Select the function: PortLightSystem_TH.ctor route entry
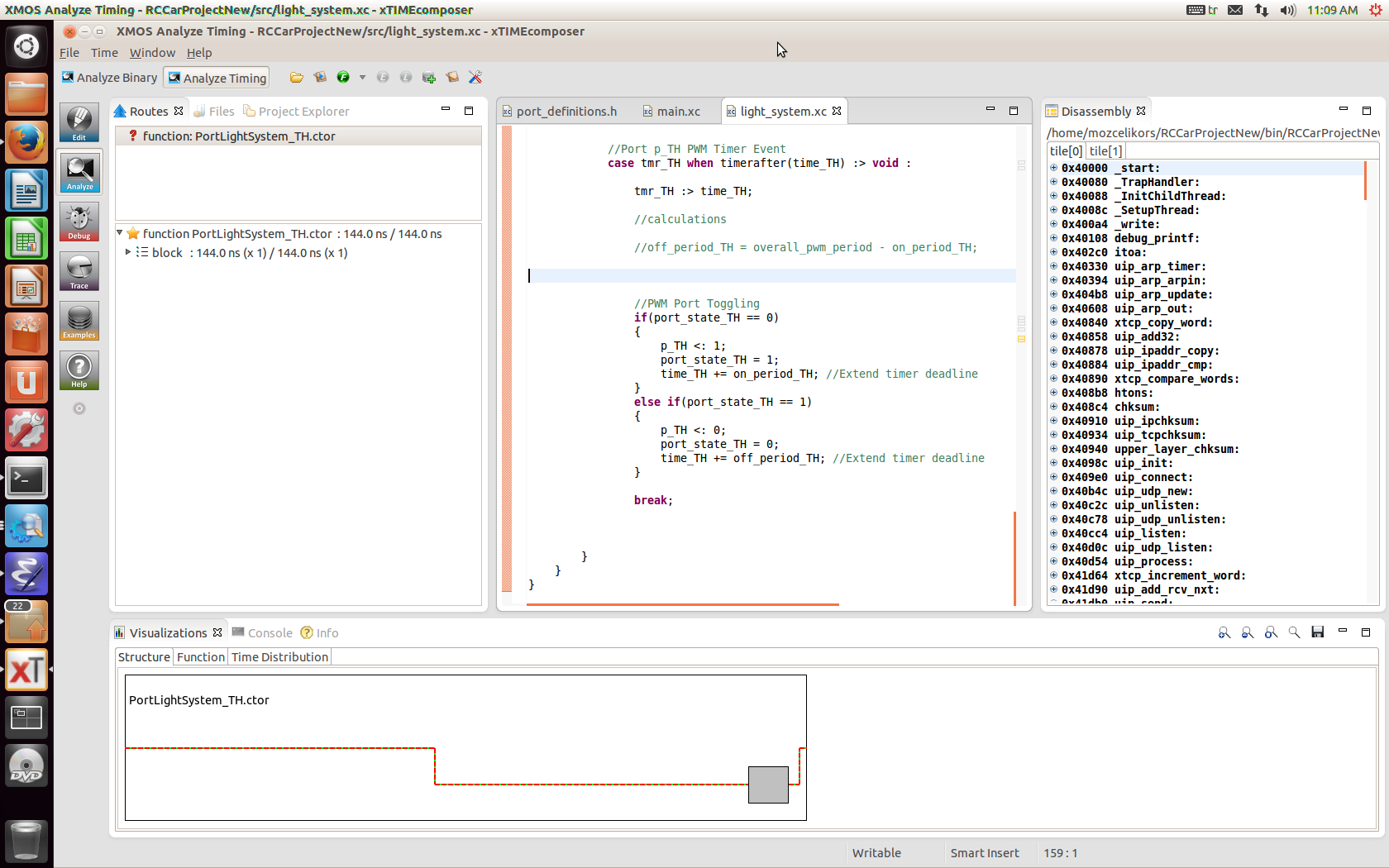The height and width of the screenshot is (868, 1389). 298,136
